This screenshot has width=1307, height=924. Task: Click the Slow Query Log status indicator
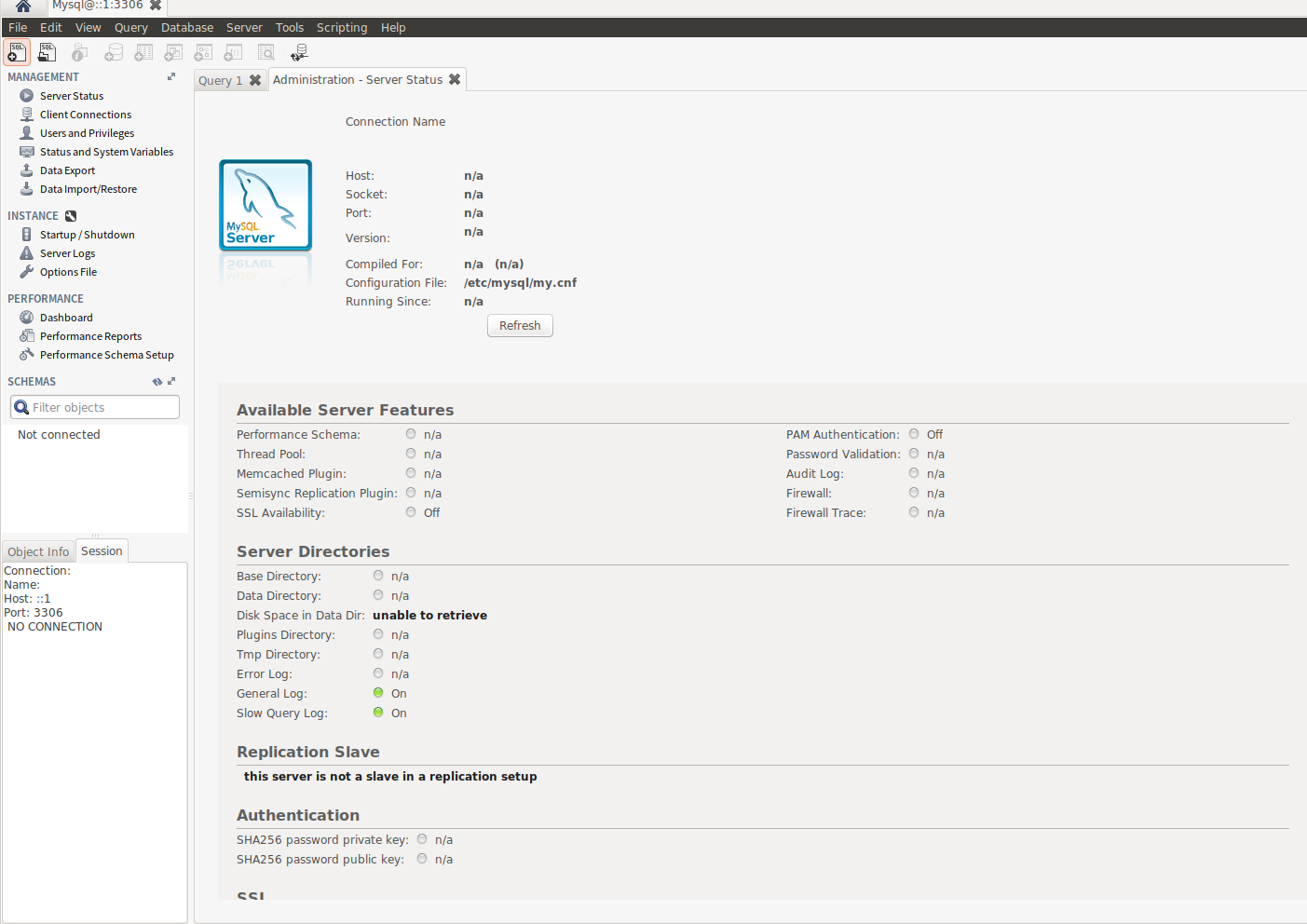(x=378, y=713)
